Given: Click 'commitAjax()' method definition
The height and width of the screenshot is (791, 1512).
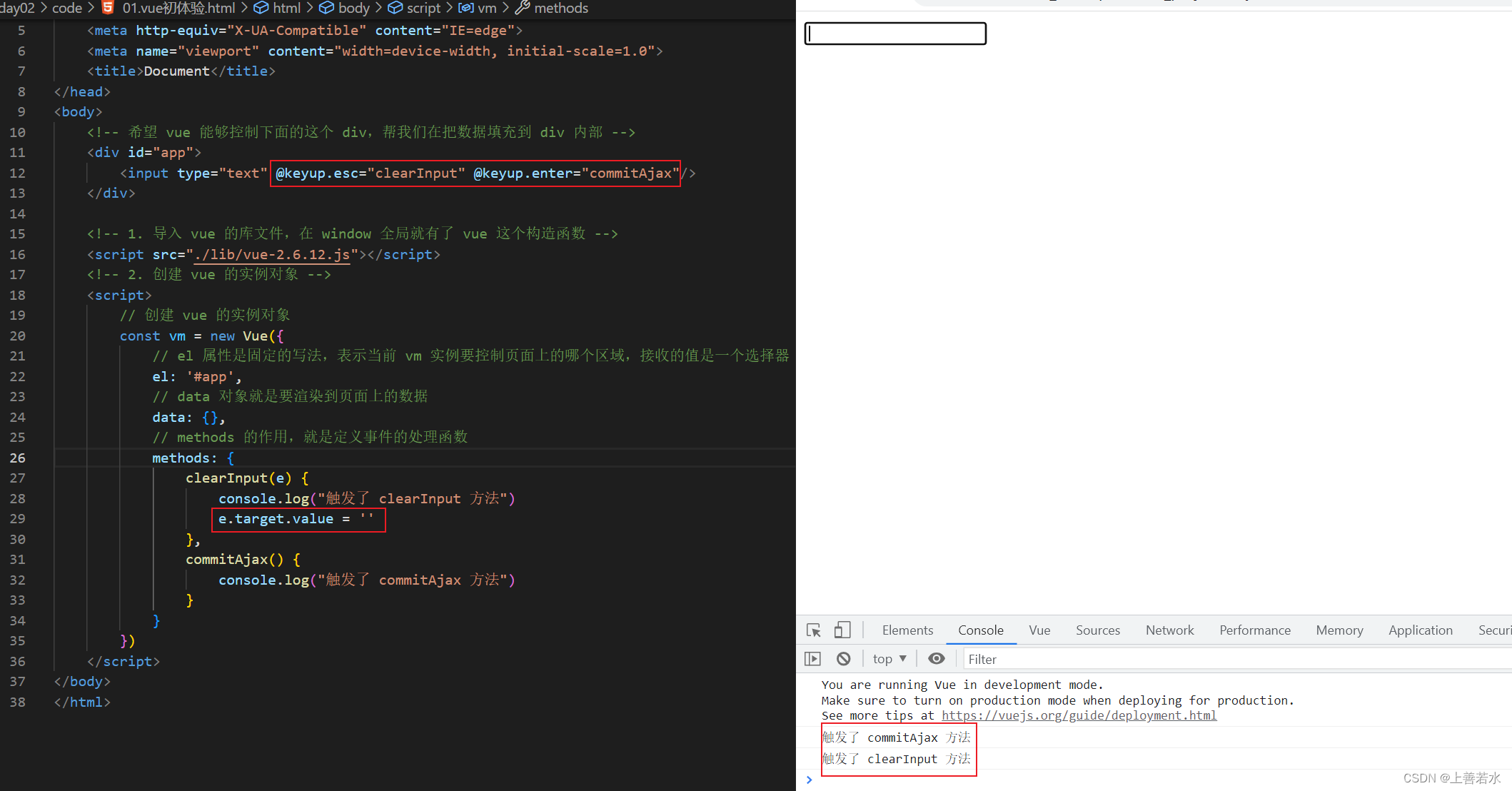Looking at the screenshot, I should 235,560.
